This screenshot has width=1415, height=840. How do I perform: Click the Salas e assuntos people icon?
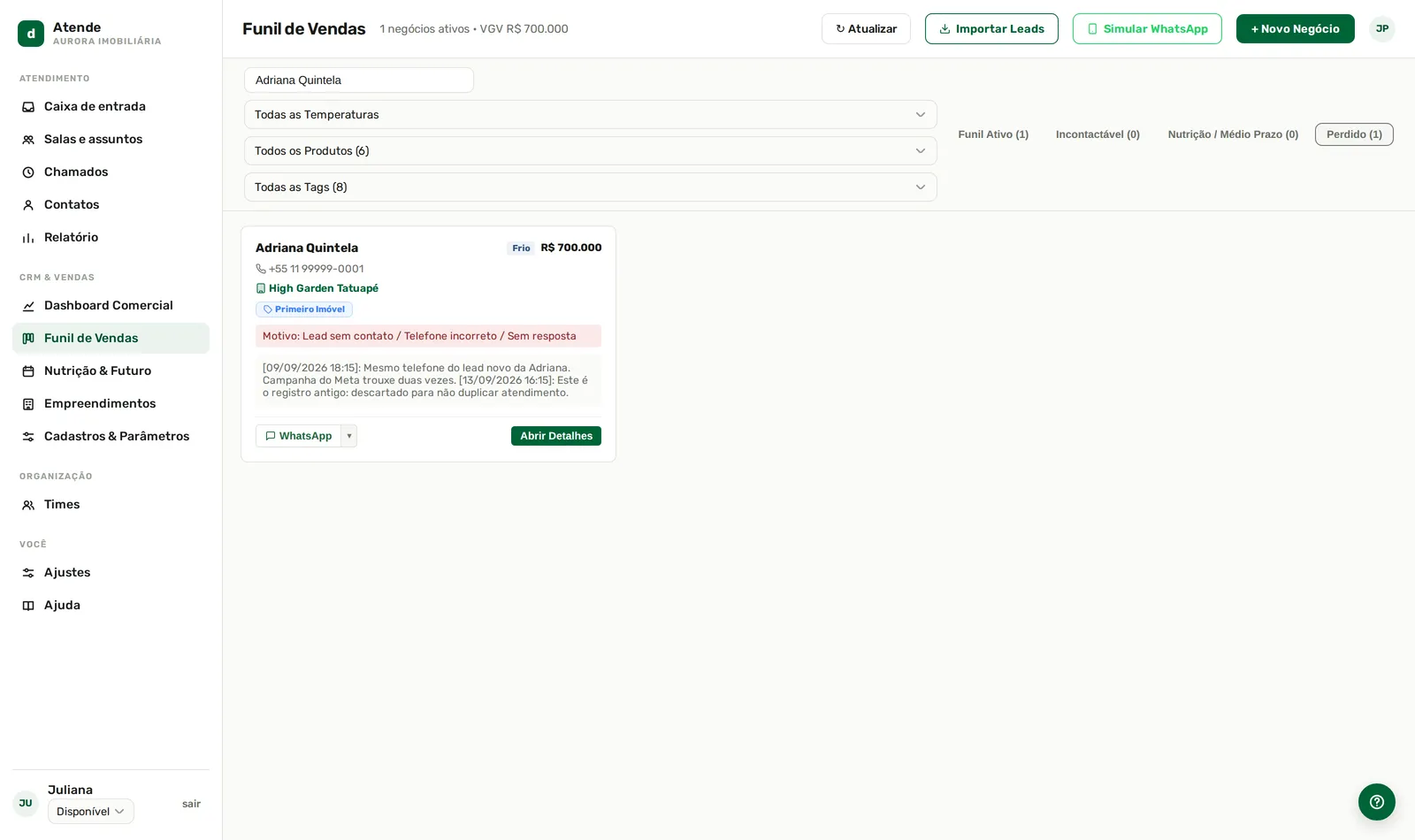click(x=28, y=140)
